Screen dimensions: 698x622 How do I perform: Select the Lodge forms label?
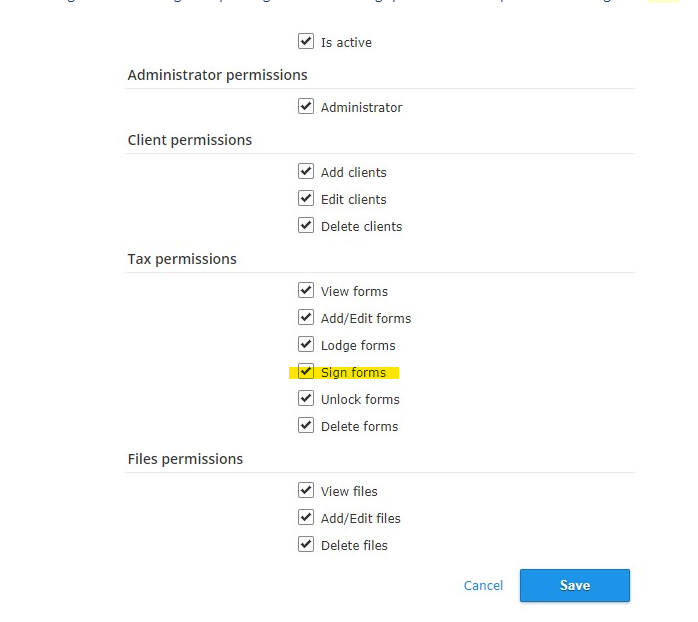(x=358, y=346)
